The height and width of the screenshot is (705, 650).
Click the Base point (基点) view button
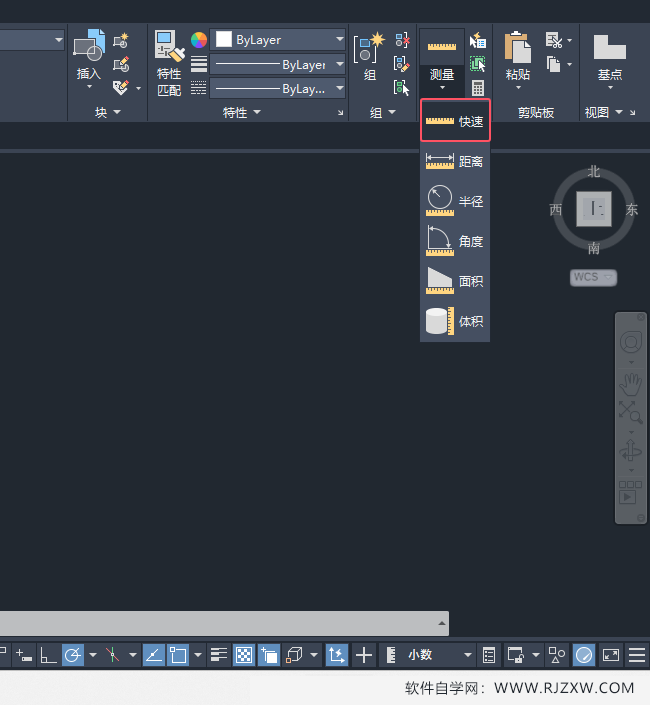tap(610, 58)
